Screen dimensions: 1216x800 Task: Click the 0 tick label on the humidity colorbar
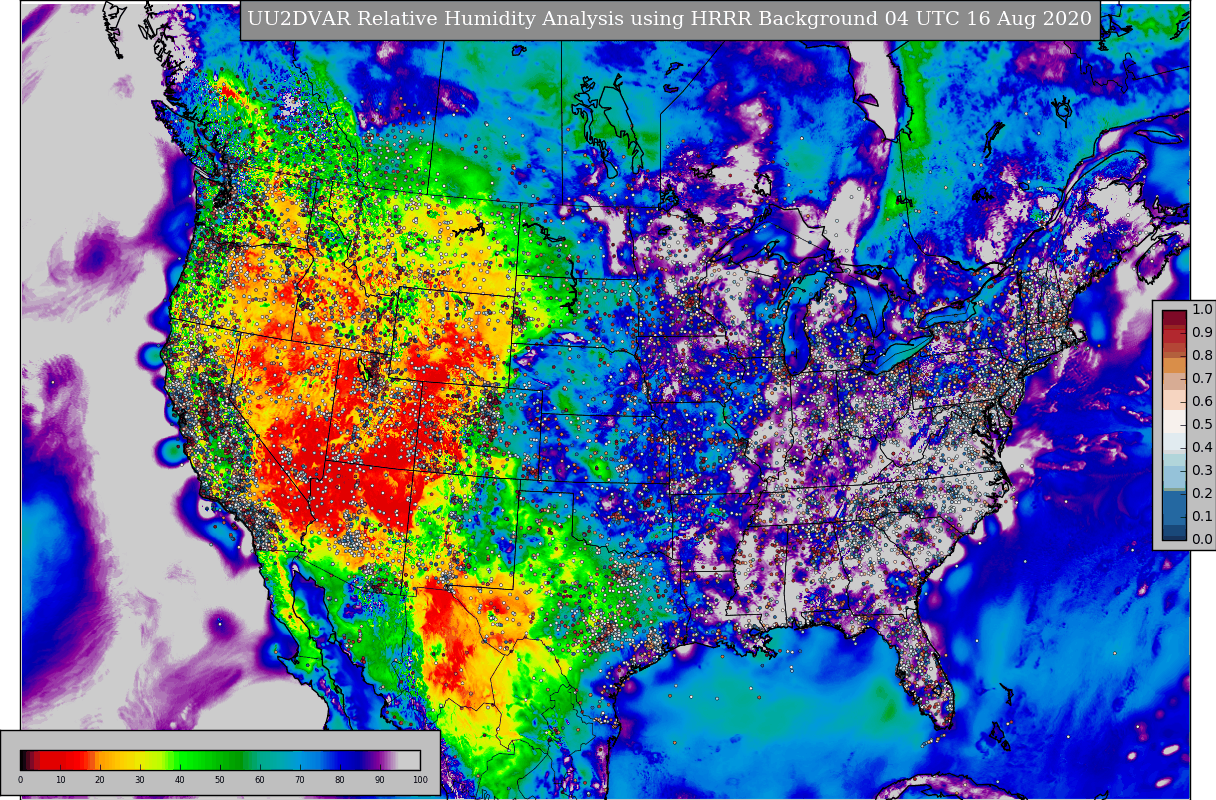pos(20,780)
